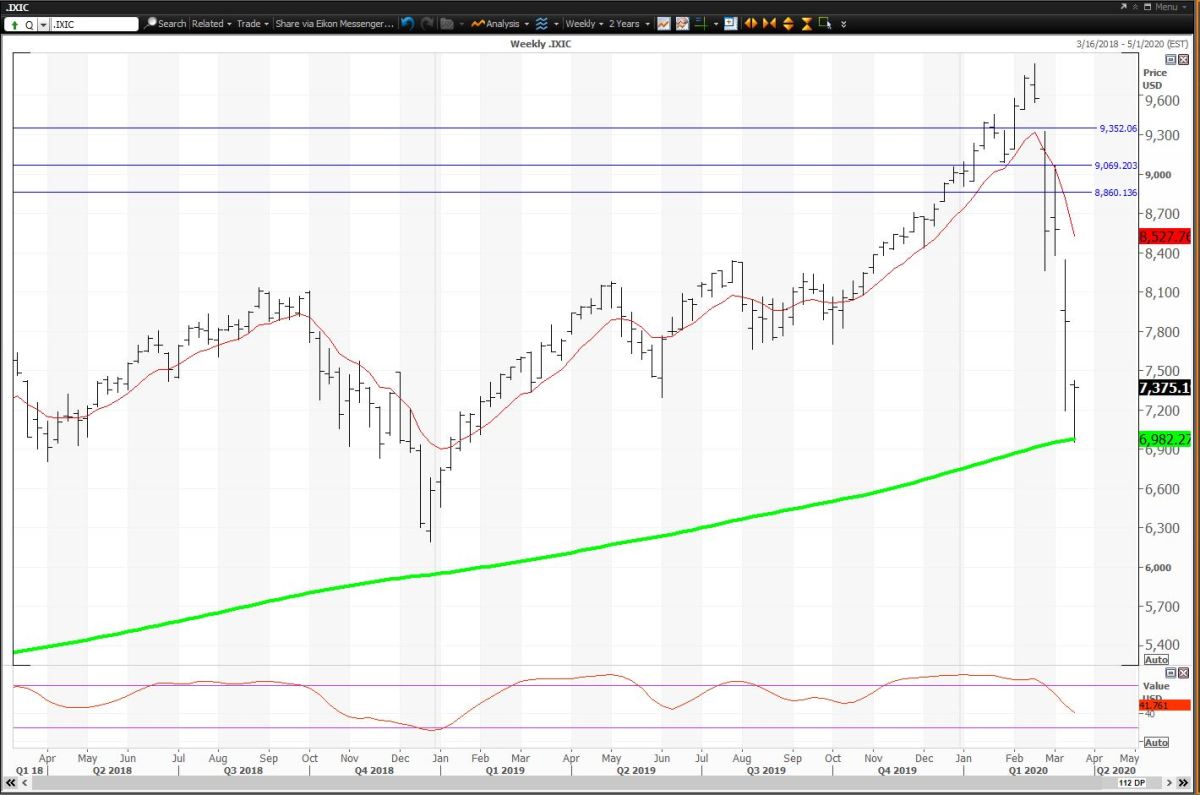Click the blue wave lines icon
Image resolution: width=1200 pixels, height=795 pixels.
pos(541,23)
